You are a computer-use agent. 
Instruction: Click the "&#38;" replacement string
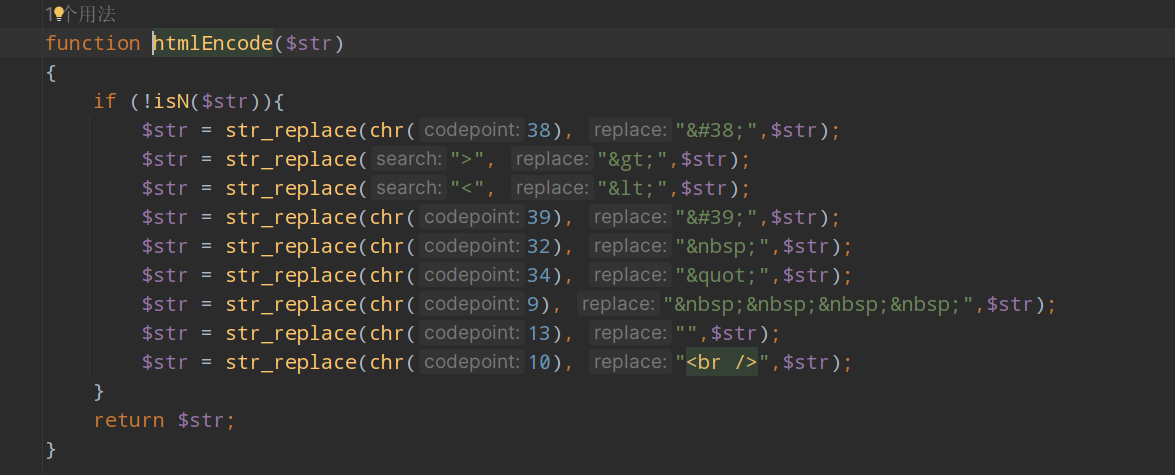pos(718,130)
